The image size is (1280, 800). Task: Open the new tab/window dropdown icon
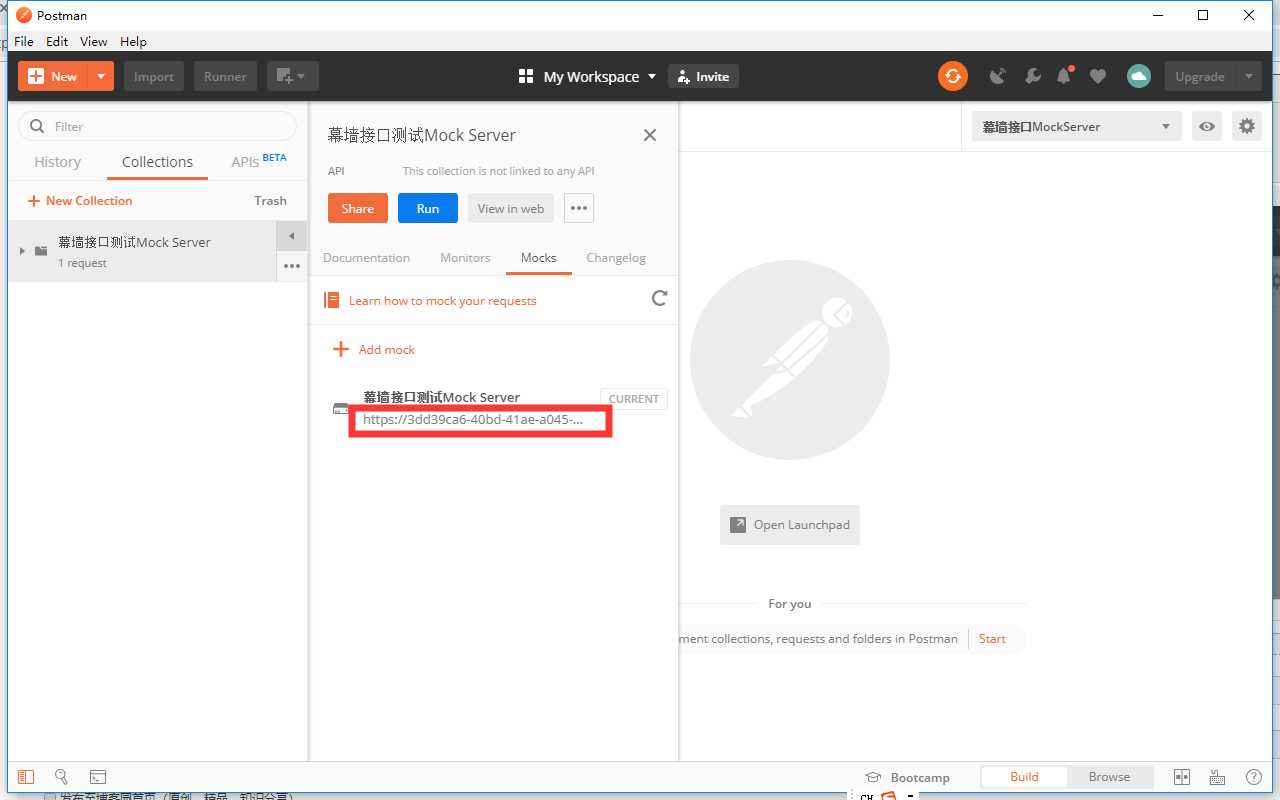pyautogui.click(x=292, y=76)
